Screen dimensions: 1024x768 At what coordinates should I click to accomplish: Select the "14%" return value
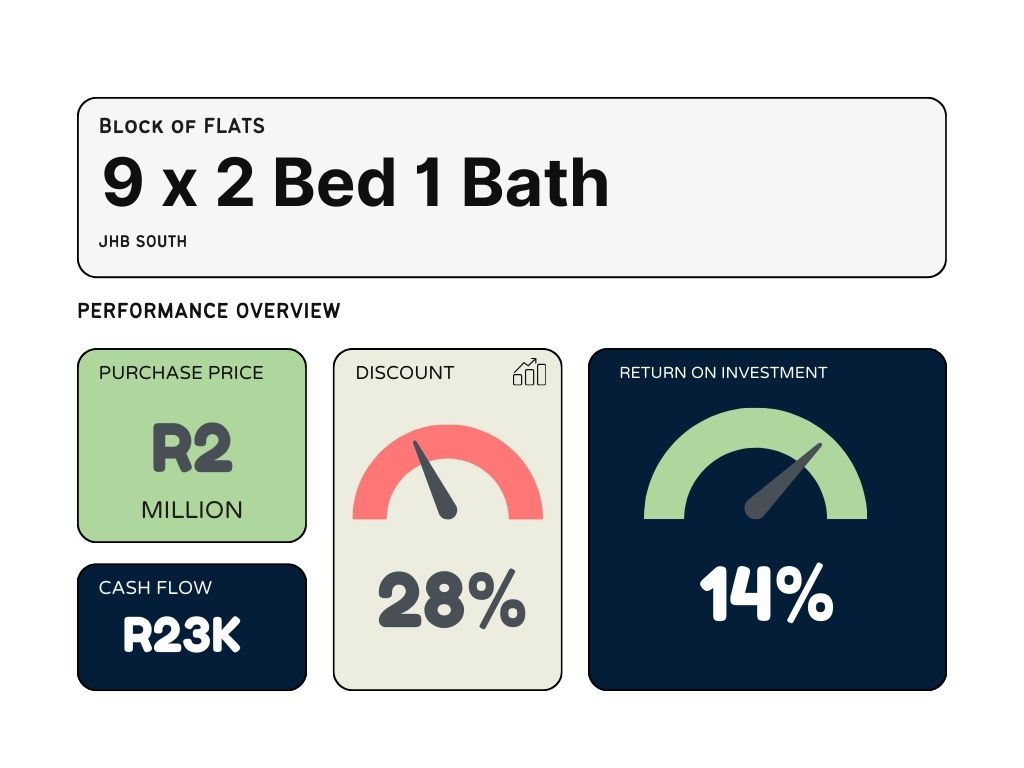pyautogui.click(x=766, y=594)
